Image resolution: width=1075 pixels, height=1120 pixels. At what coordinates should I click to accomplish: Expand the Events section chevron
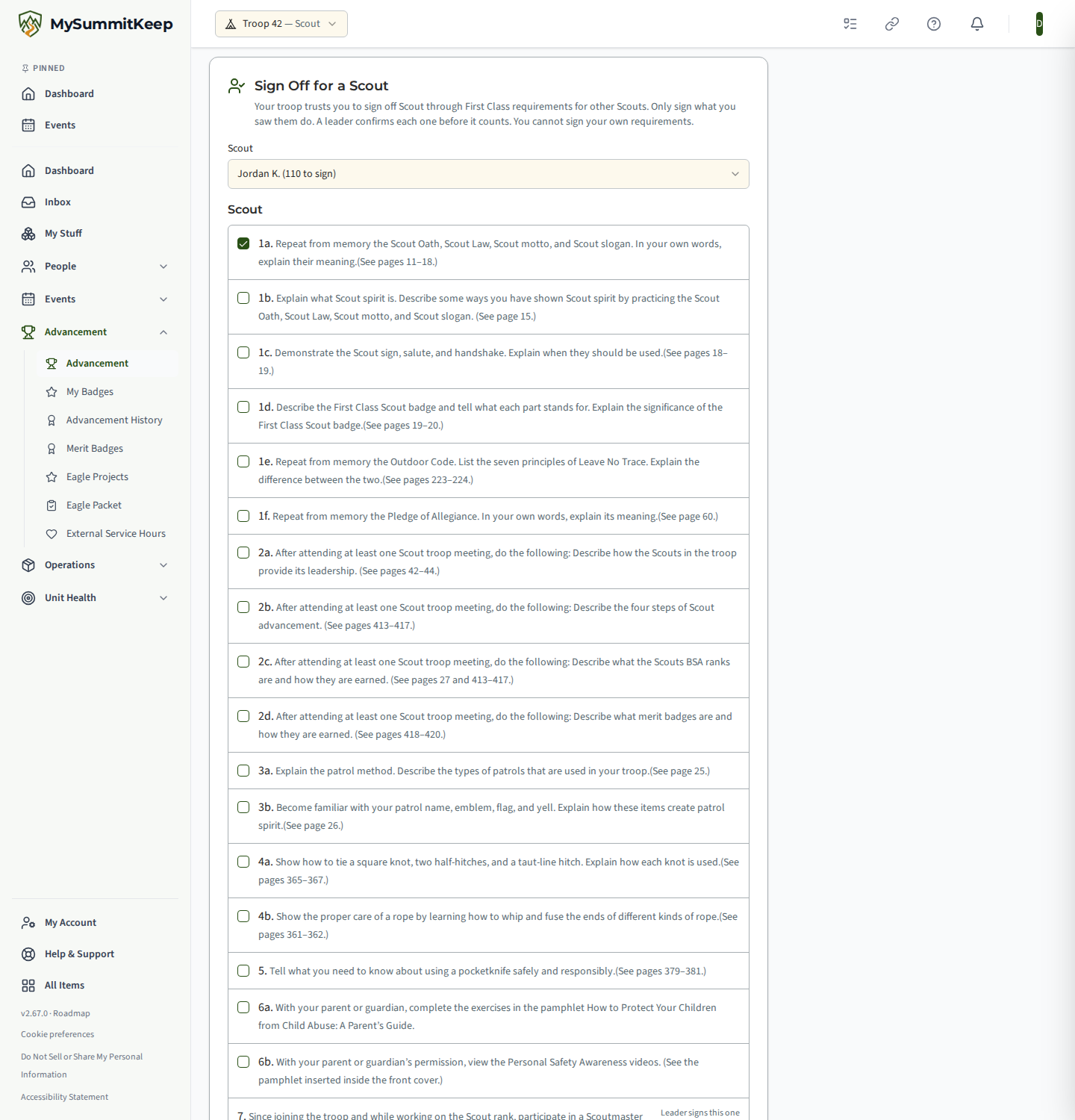coord(163,299)
